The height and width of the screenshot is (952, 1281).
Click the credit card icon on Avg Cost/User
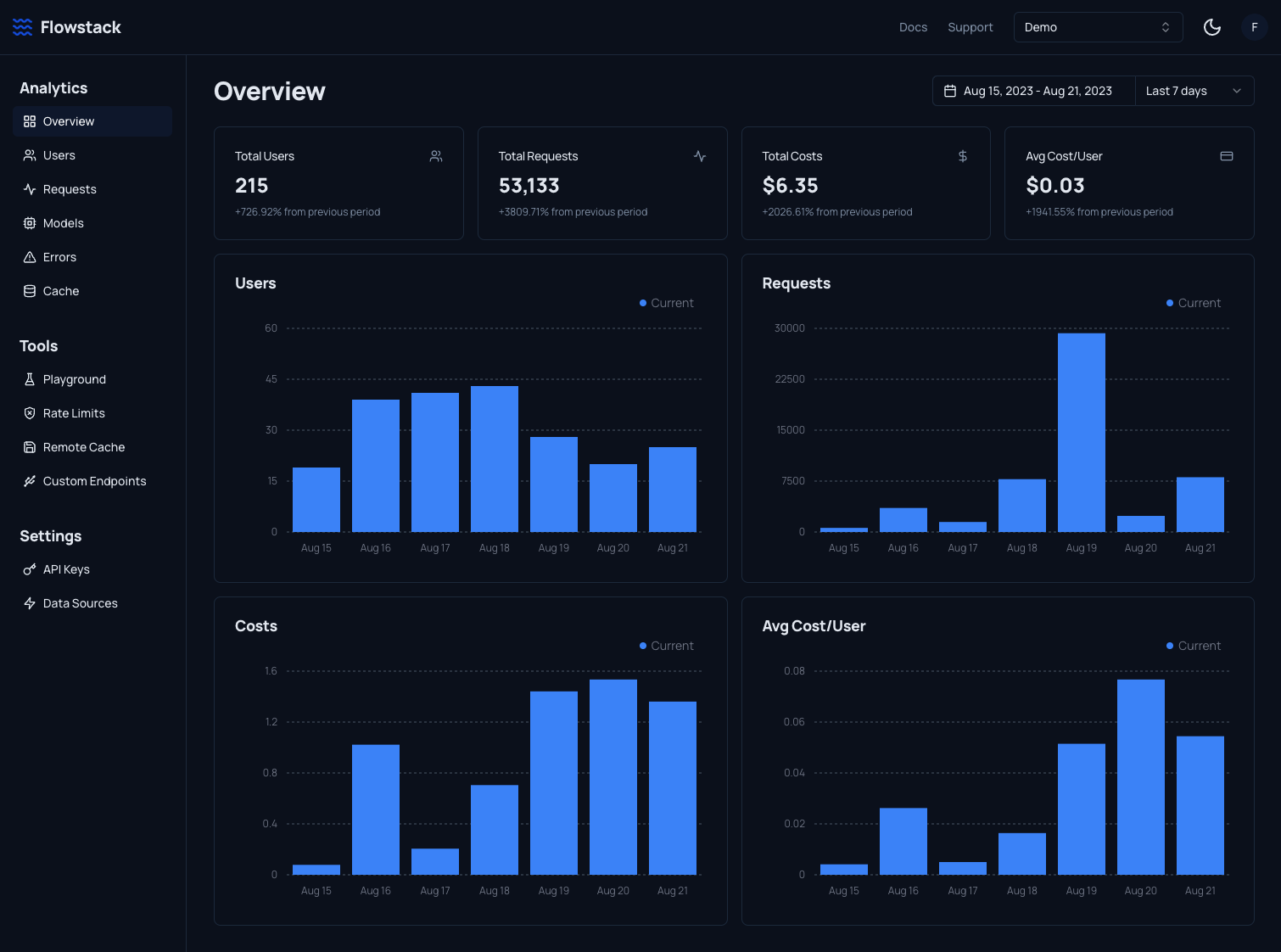[1227, 156]
